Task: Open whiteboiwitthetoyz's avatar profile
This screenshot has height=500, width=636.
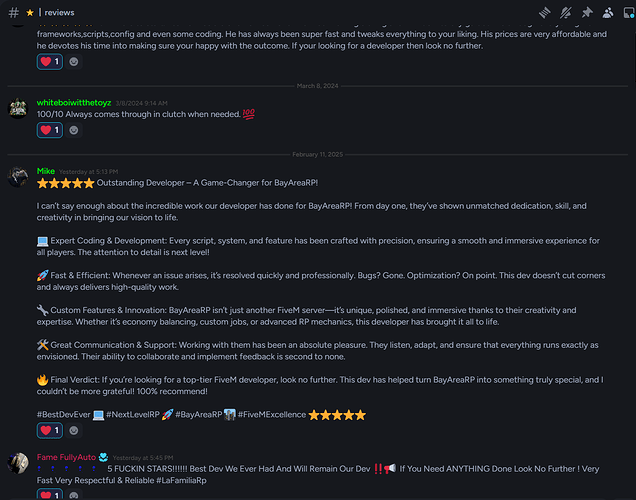Action: coord(18,109)
